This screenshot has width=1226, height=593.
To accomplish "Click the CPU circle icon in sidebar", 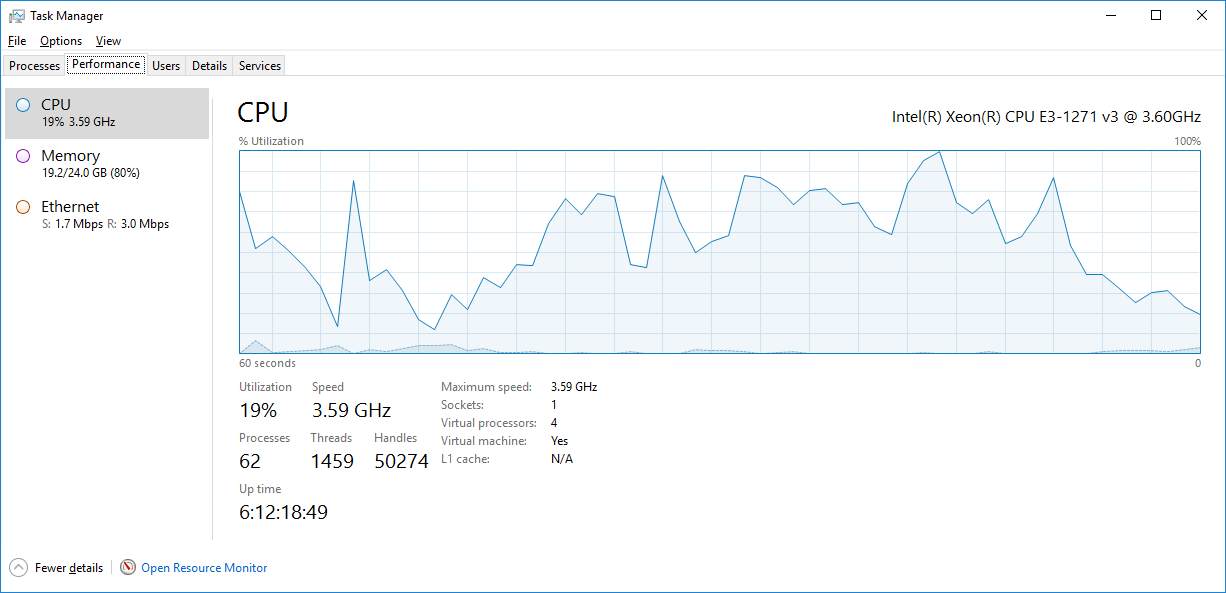I will click(x=23, y=105).
